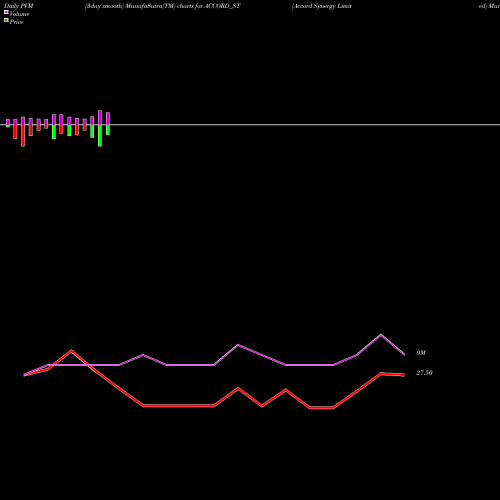Click the Volume legend color swatch
This screenshot has height=500, width=500.
pyautogui.click(x=6, y=12)
